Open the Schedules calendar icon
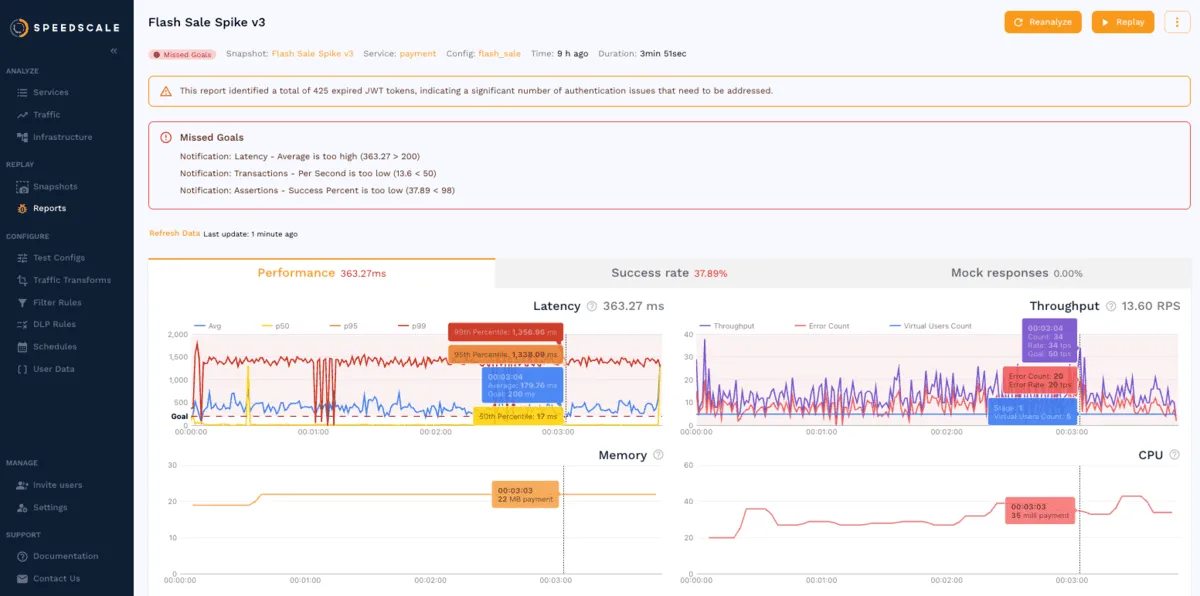1200x596 pixels. [x=24, y=346]
